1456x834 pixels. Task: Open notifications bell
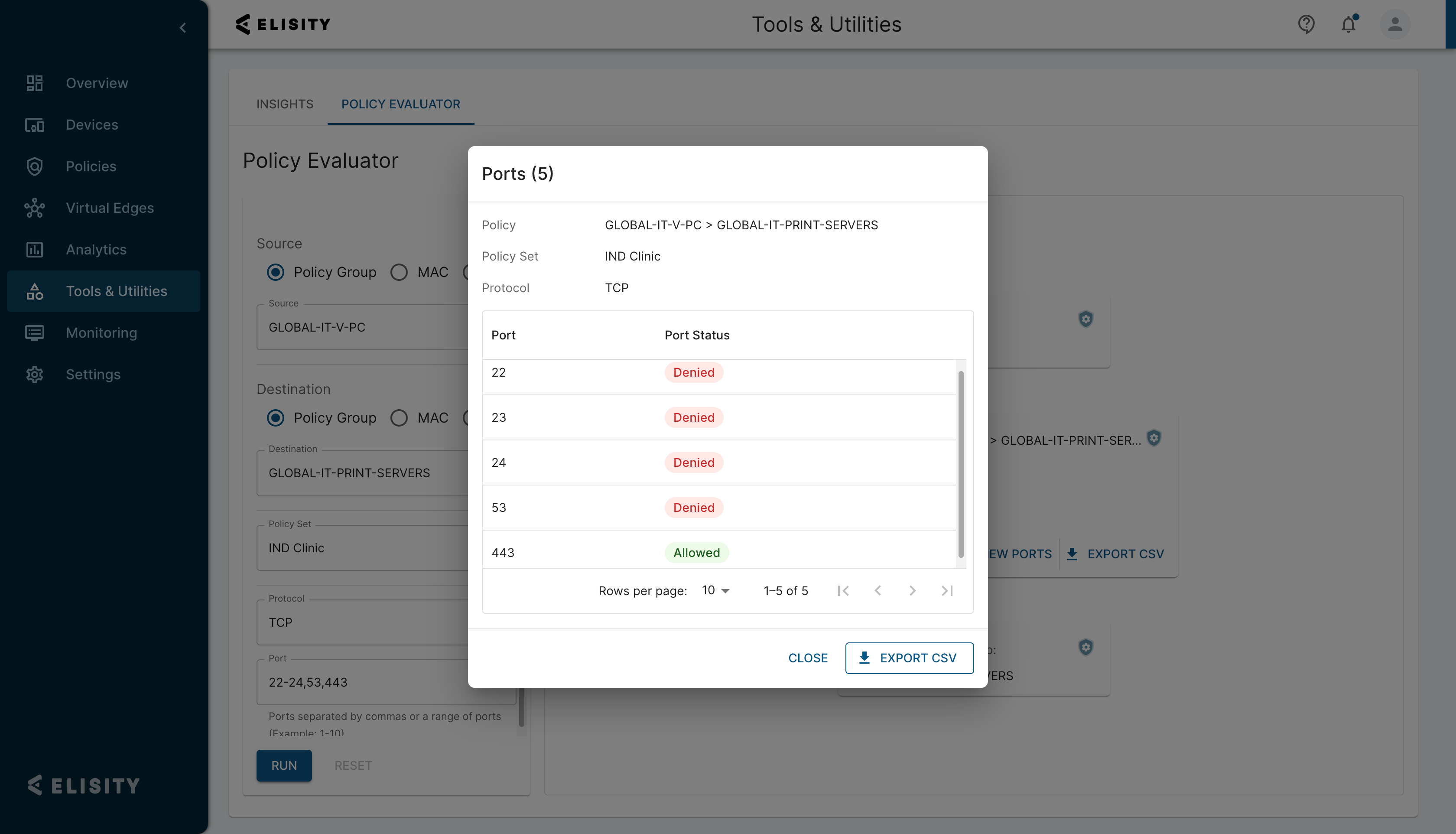pyautogui.click(x=1349, y=24)
